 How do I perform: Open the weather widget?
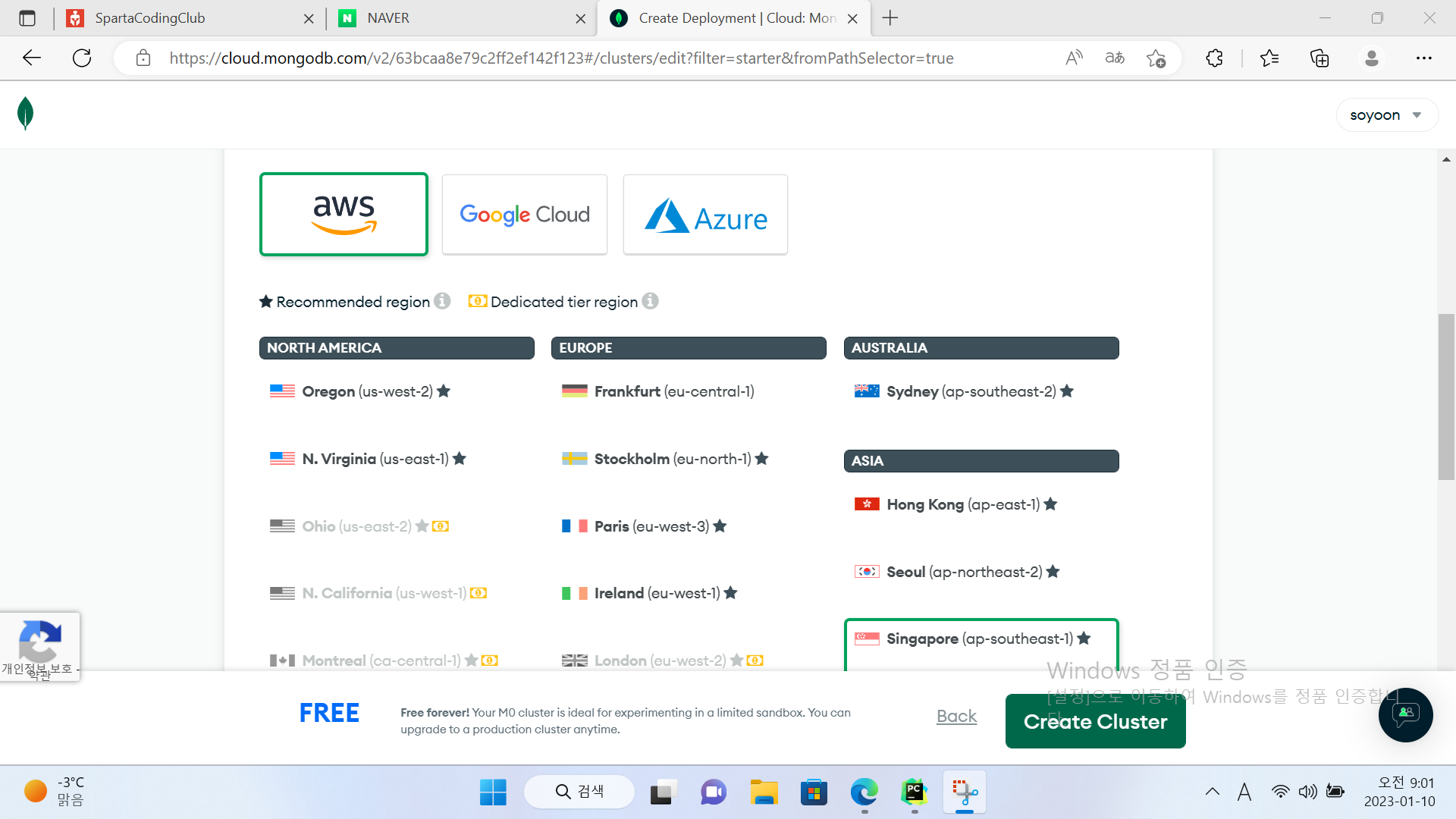(55, 792)
